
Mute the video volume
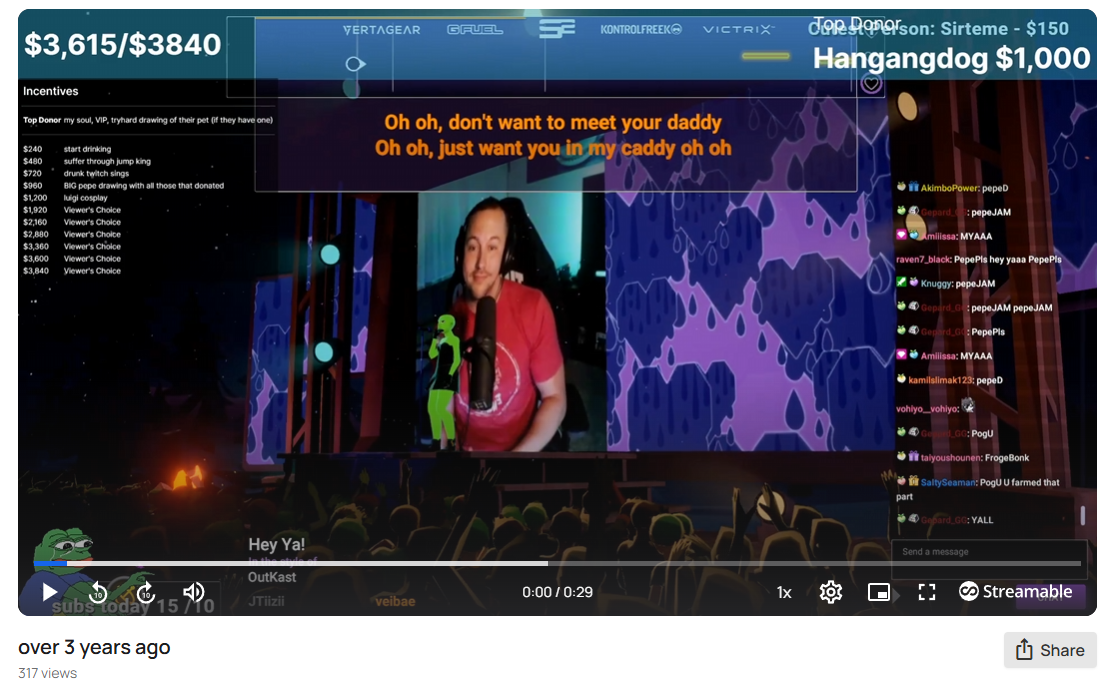click(x=194, y=592)
